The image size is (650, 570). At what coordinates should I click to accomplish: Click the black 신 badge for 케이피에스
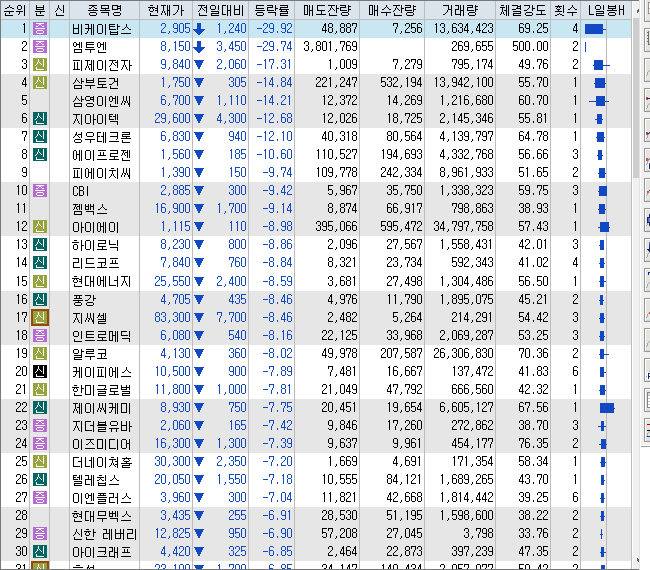tap(40, 371)
